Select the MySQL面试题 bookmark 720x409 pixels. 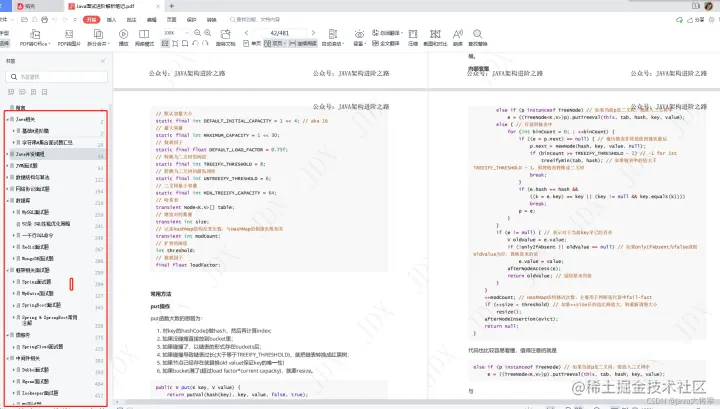35,212
